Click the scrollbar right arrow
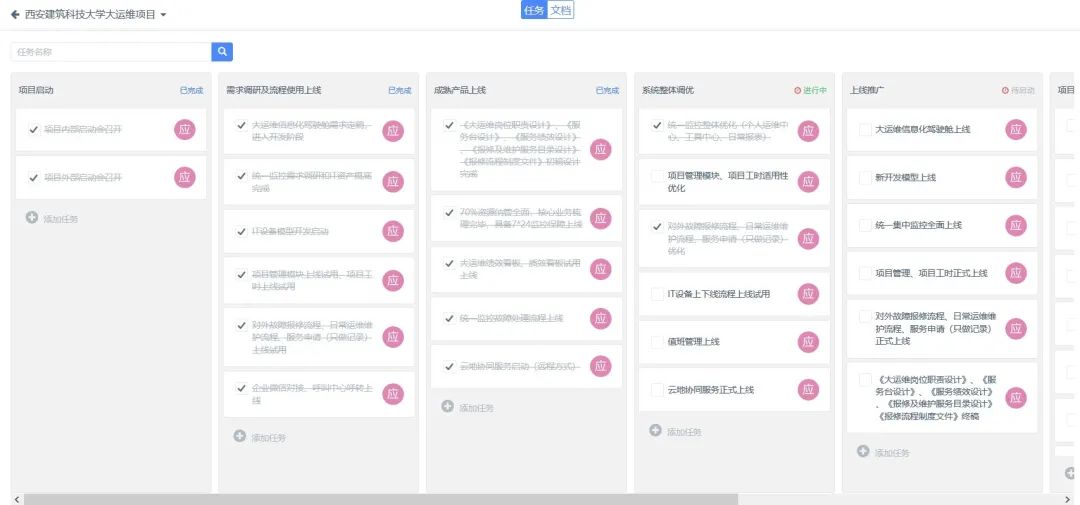Screen dimensions: 1080x505 click(x=1068, y=499)
